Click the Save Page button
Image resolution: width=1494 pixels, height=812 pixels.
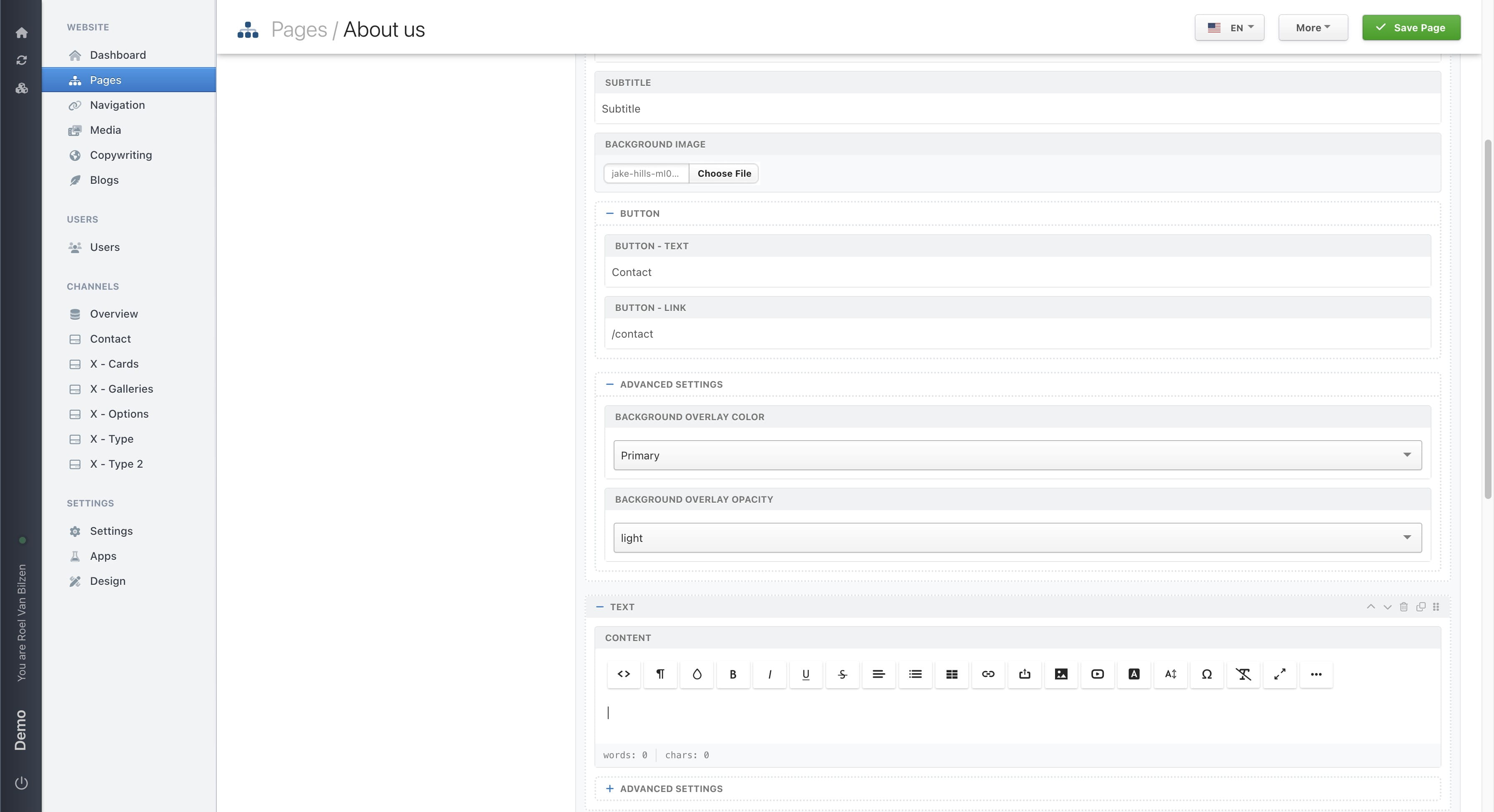point(1411,27)
